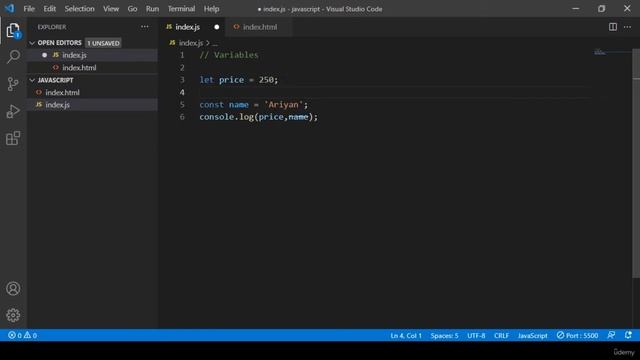This screenshot has height=360, width=640.
Task: Open the Run menu
Action: tap(152, 9)
